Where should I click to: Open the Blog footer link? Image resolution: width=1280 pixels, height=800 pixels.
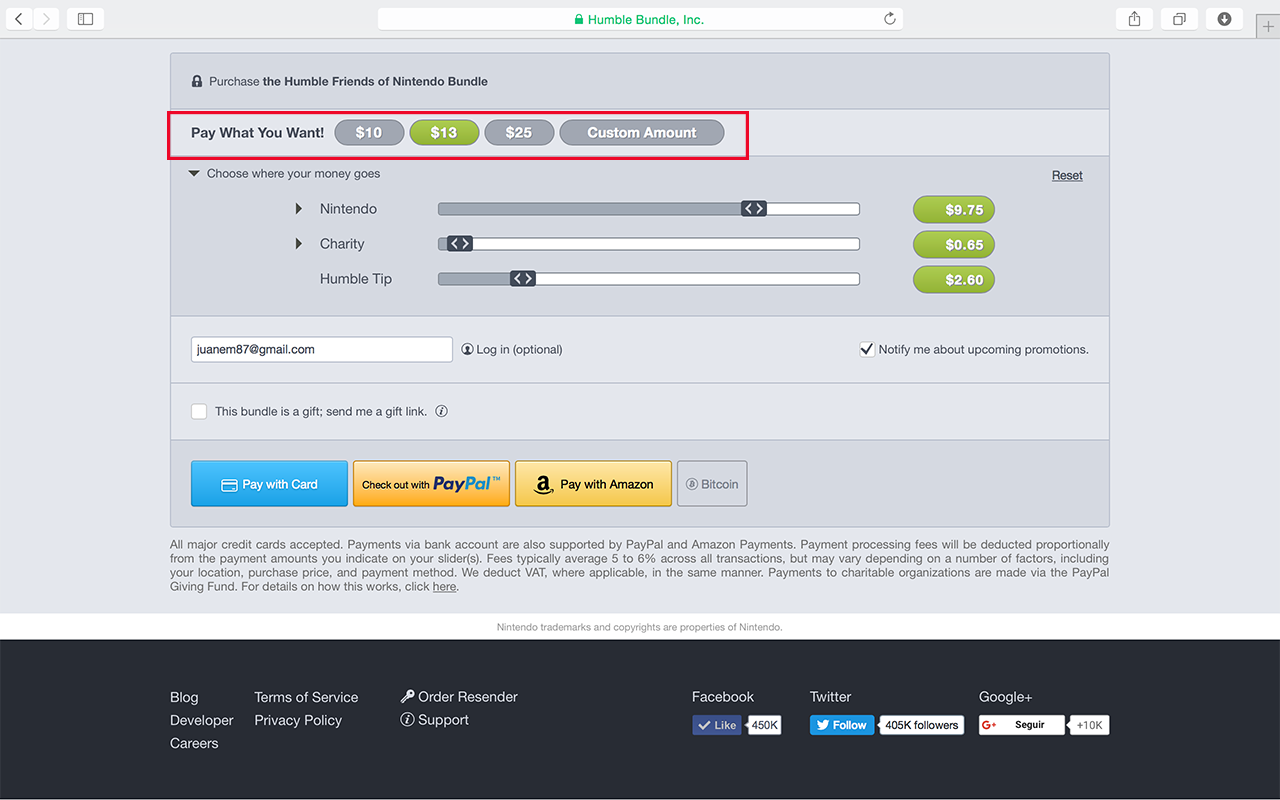click(184, 697)
